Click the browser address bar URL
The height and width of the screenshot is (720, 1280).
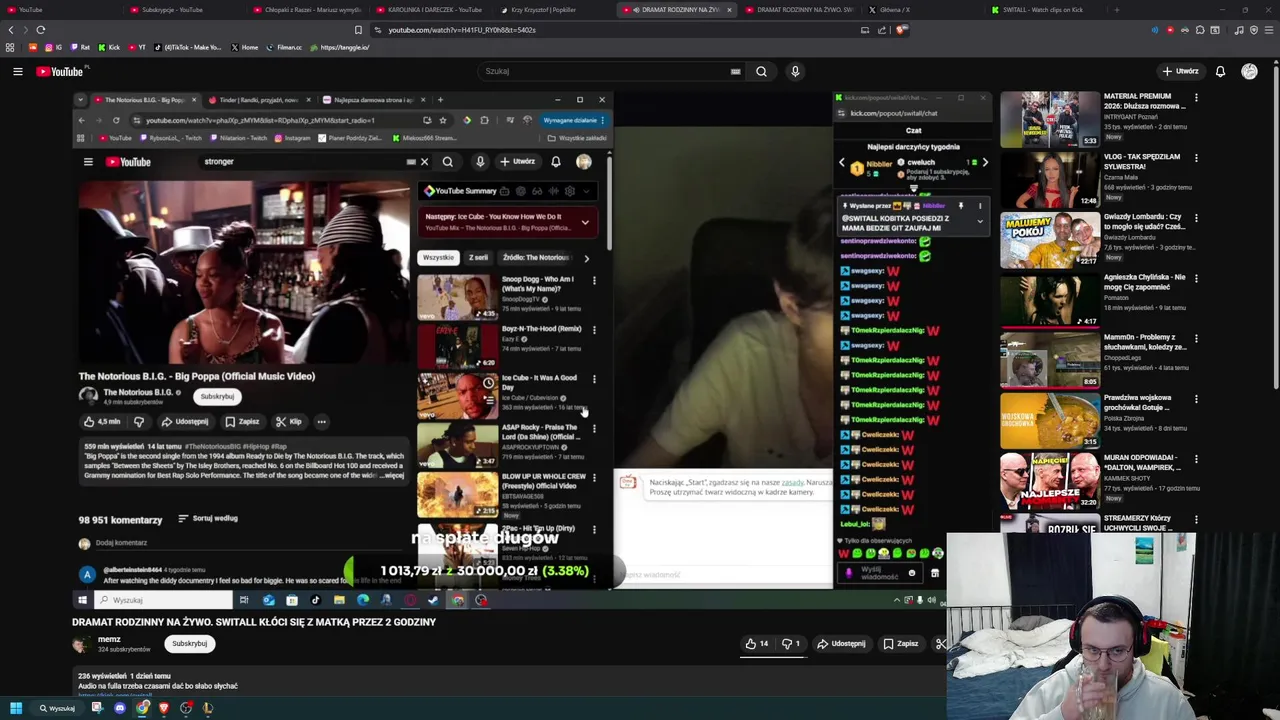pos(462,30)
